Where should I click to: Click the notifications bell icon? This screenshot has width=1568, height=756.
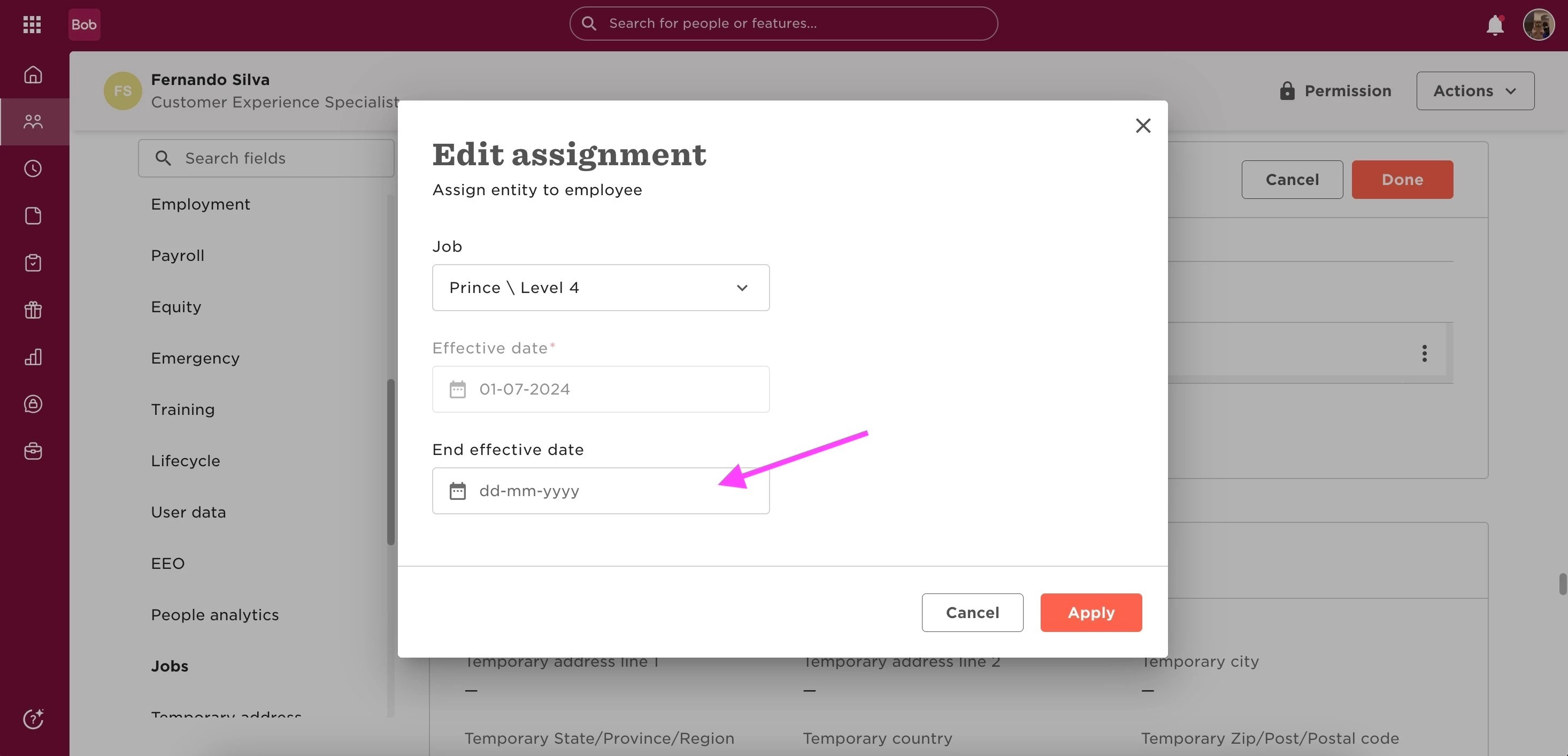[x=1495, y=25]
